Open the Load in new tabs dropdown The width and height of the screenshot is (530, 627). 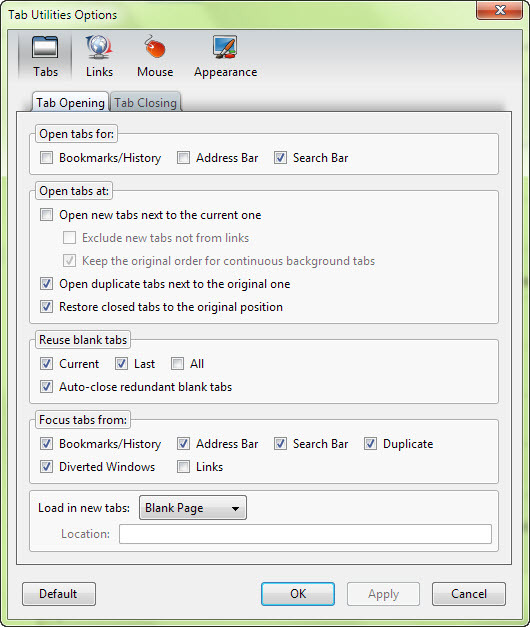[193, 508]
